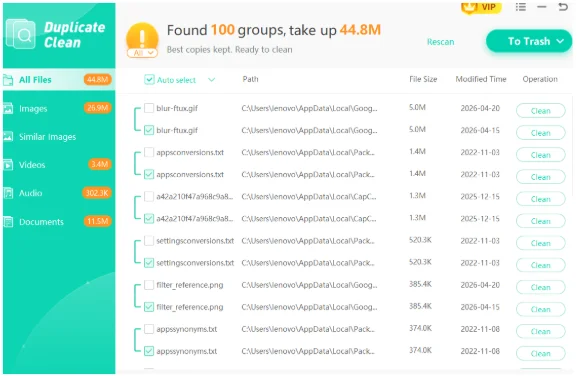Switch to the Images category

[59, 109]
